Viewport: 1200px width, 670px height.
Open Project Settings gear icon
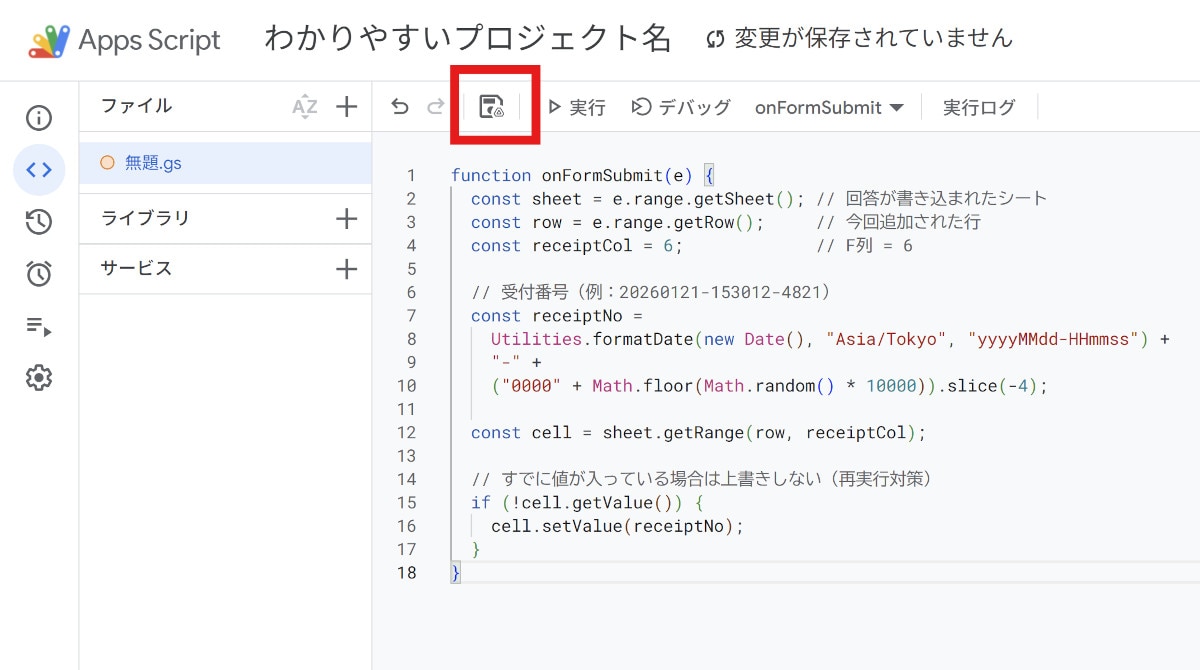(x=39, y=378)
